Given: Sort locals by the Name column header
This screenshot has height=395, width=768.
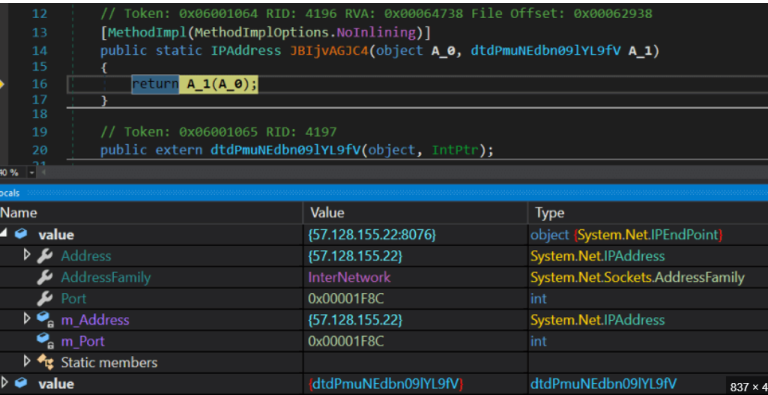Looking at the screenshot, I should coord(151,213).
